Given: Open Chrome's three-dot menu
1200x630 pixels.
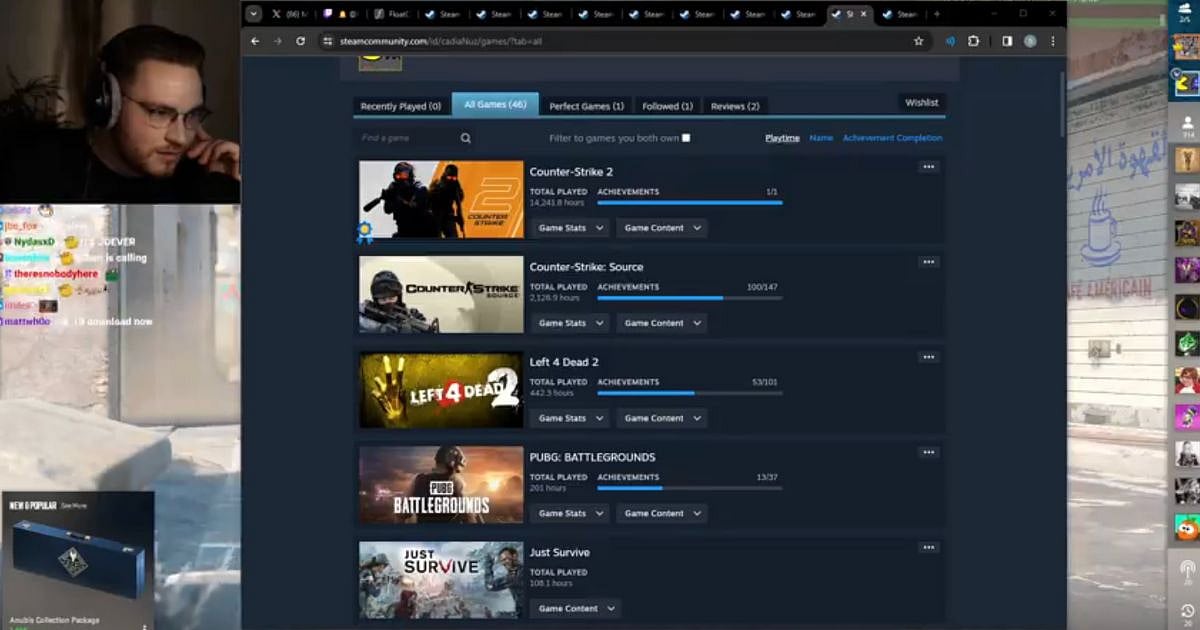Looking at the screenshot, I should tap(1052, 41).
